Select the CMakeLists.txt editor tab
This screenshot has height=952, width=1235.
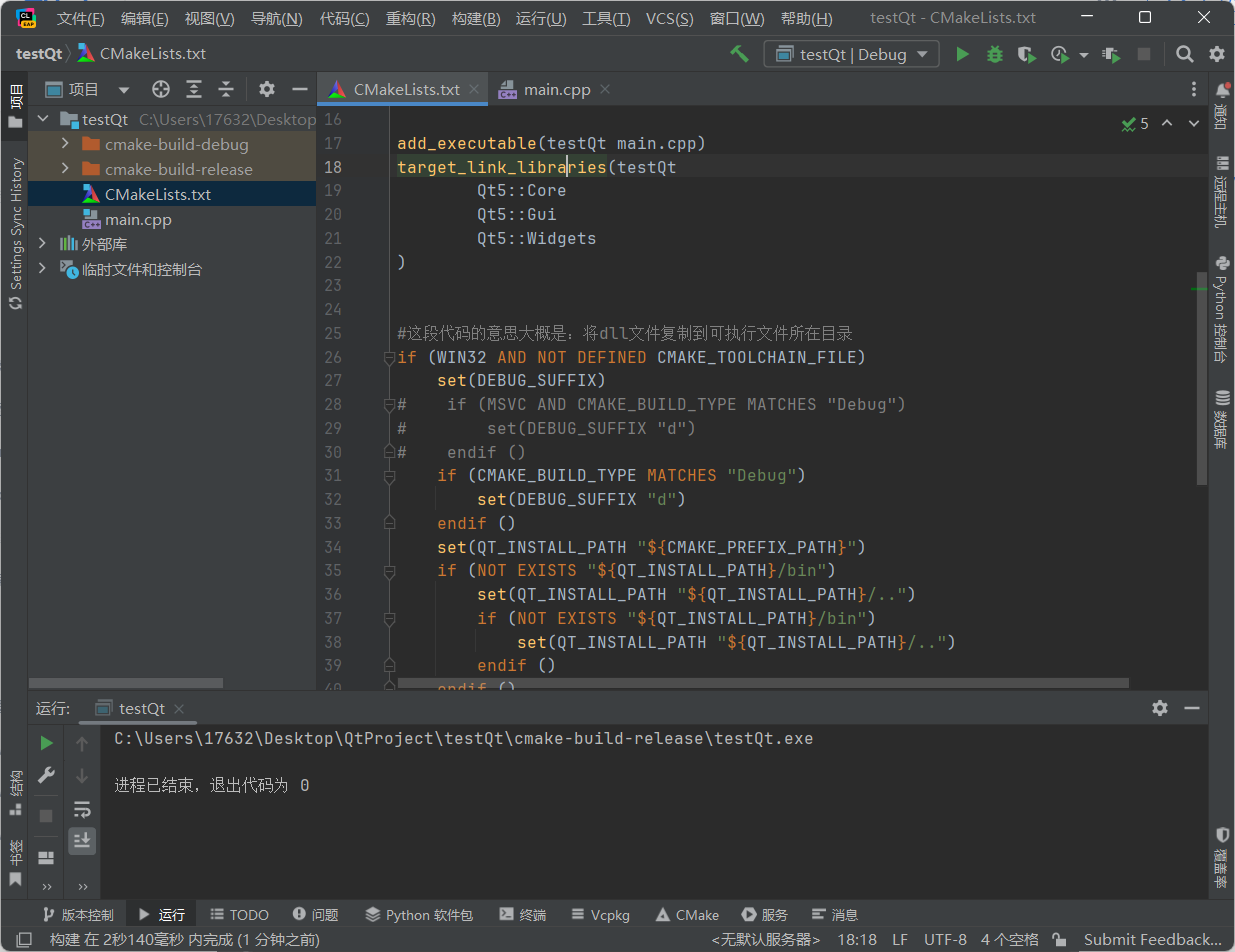pos(403,89)
